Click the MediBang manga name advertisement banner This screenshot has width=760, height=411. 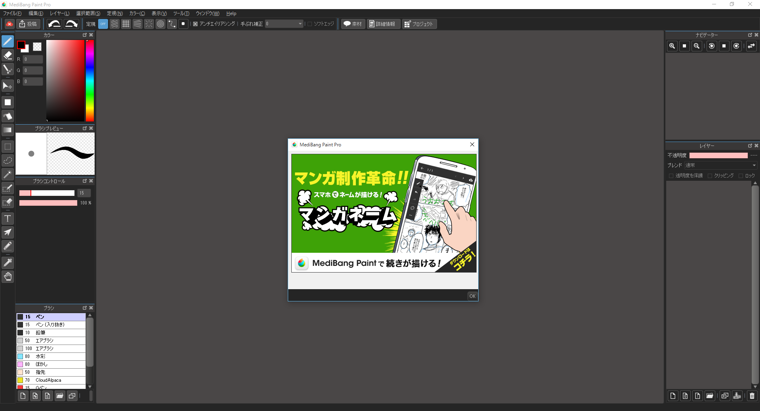click(384, 213)
